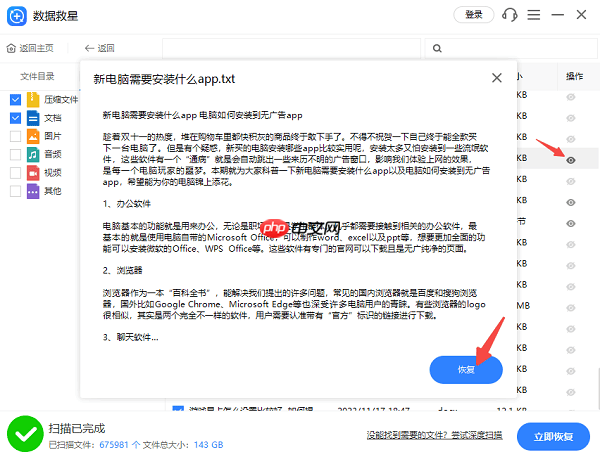Click the back arrow beside 返回

coord(89,48)
